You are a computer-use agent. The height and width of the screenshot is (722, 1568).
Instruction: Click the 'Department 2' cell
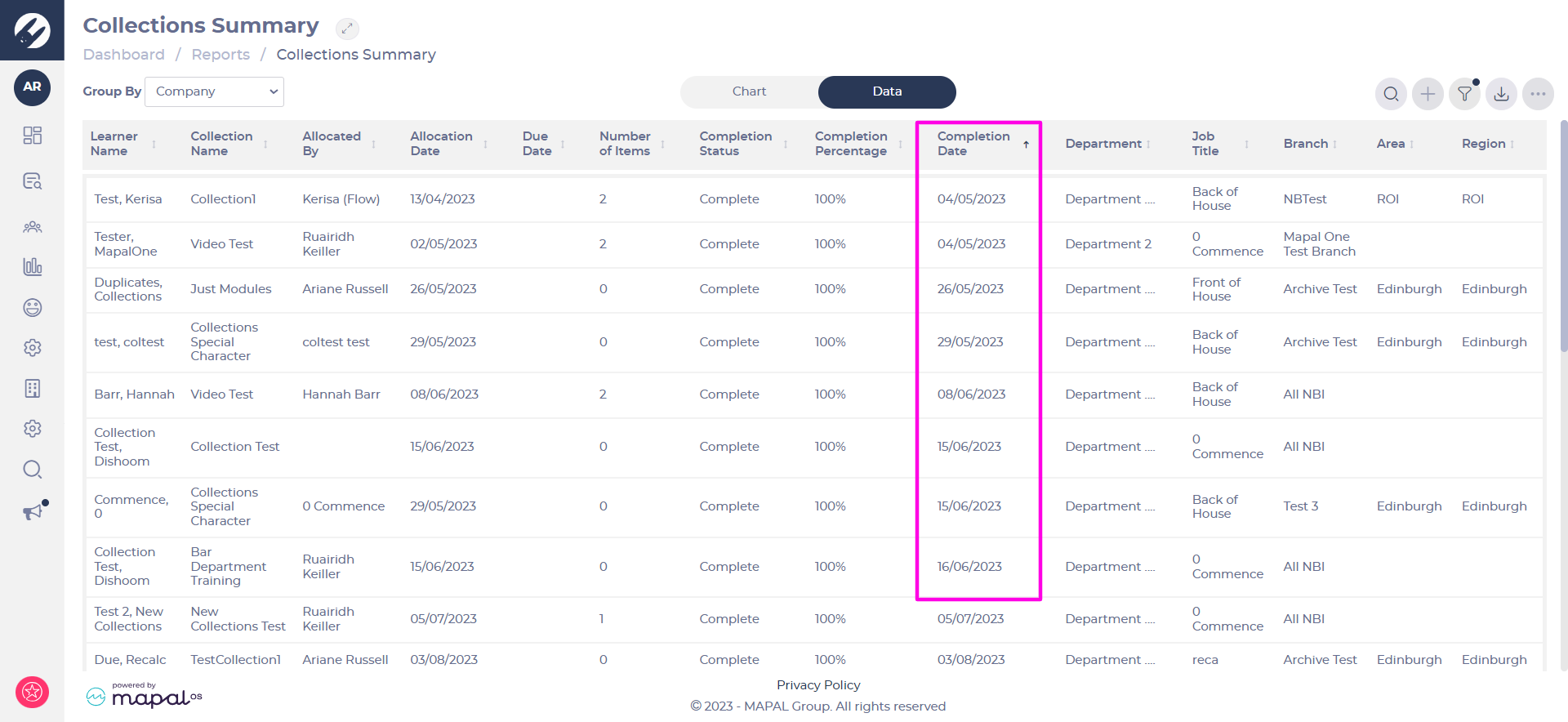1108,244
